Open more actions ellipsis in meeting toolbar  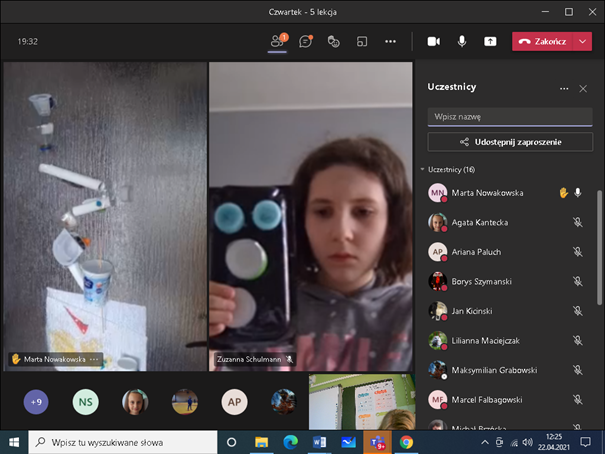click(390, 42)
